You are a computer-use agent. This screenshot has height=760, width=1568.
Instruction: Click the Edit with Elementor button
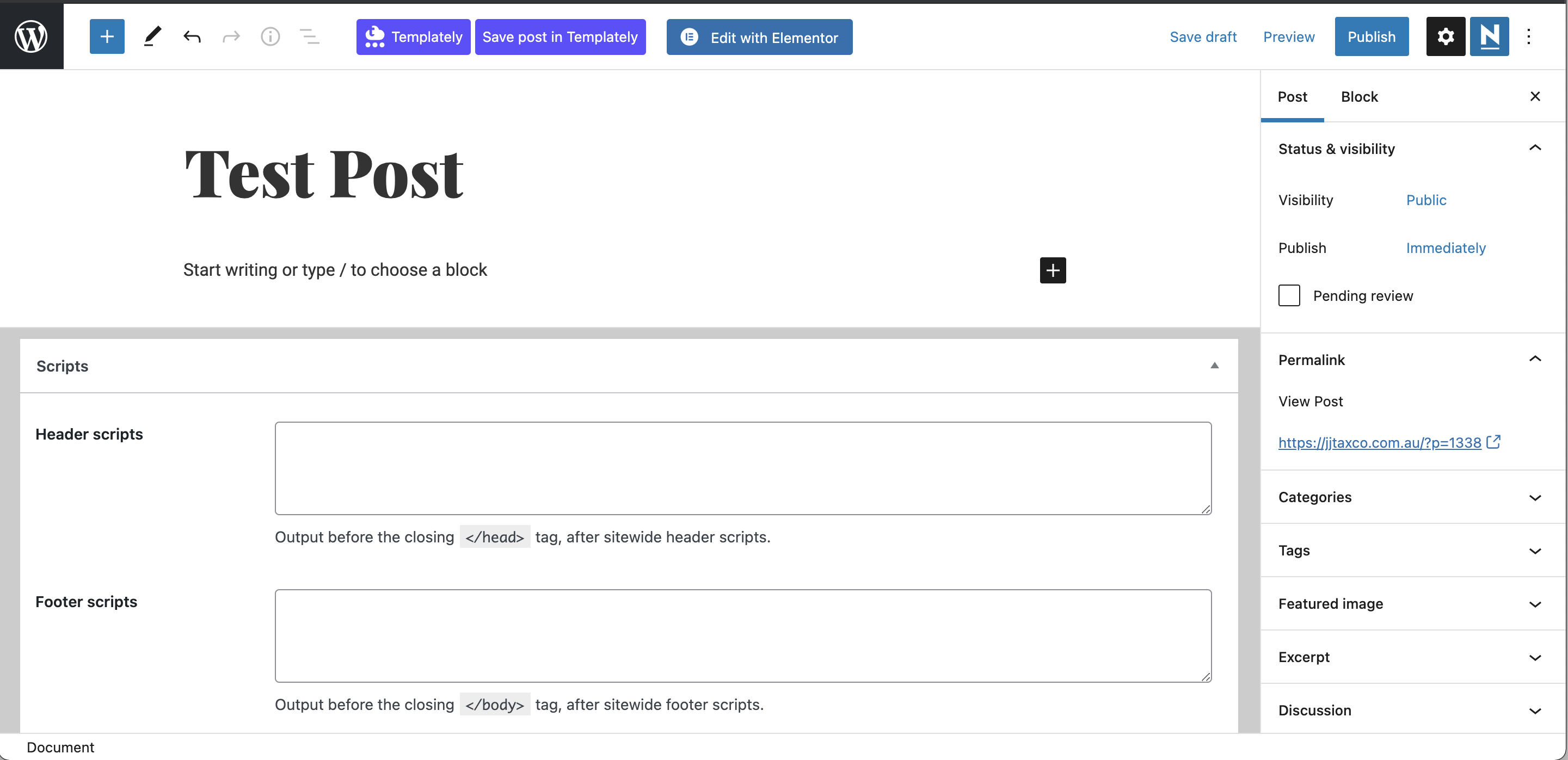pyautogui.click(x=759, y=37)
